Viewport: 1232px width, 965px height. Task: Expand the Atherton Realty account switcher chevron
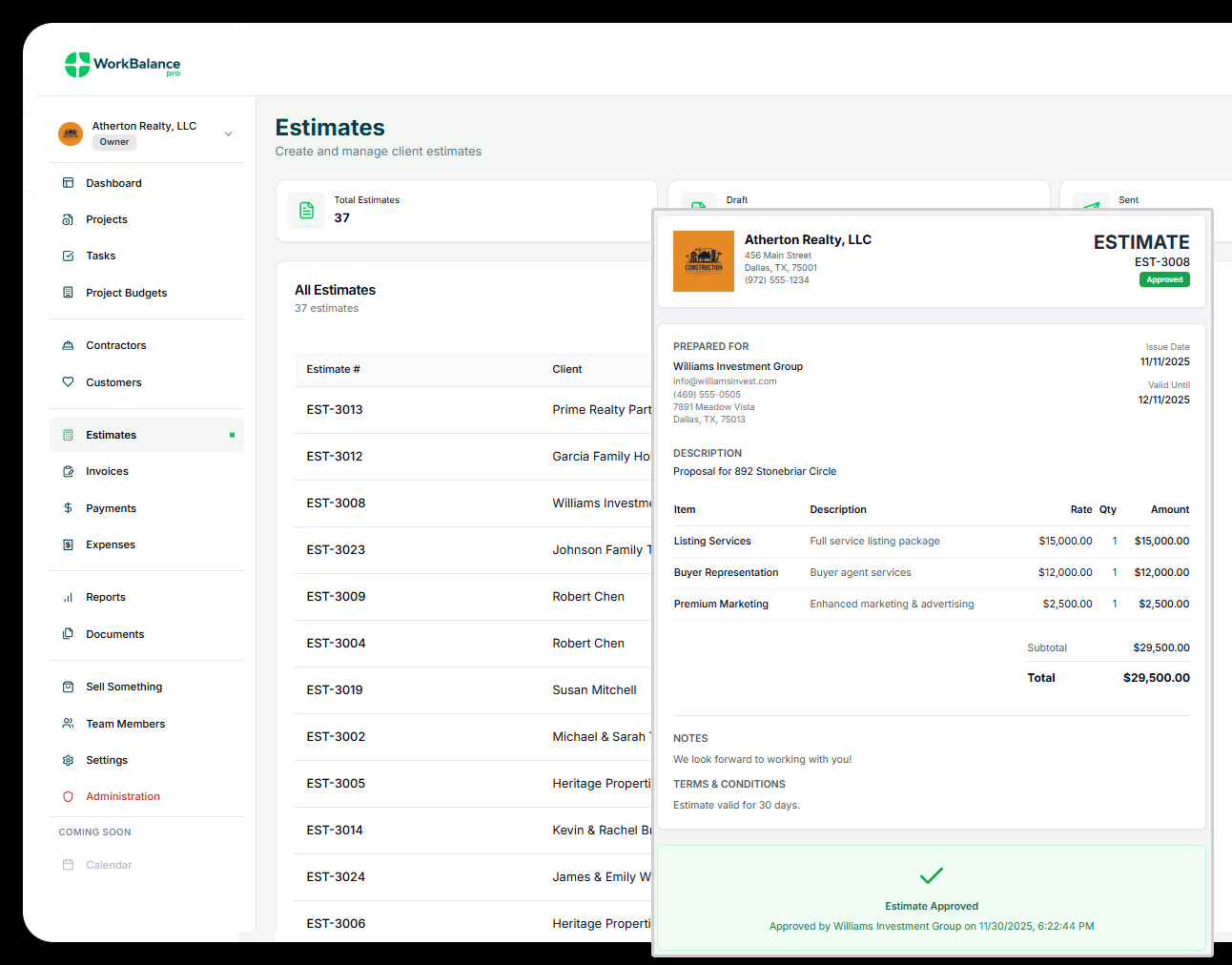tap(228, 133)
